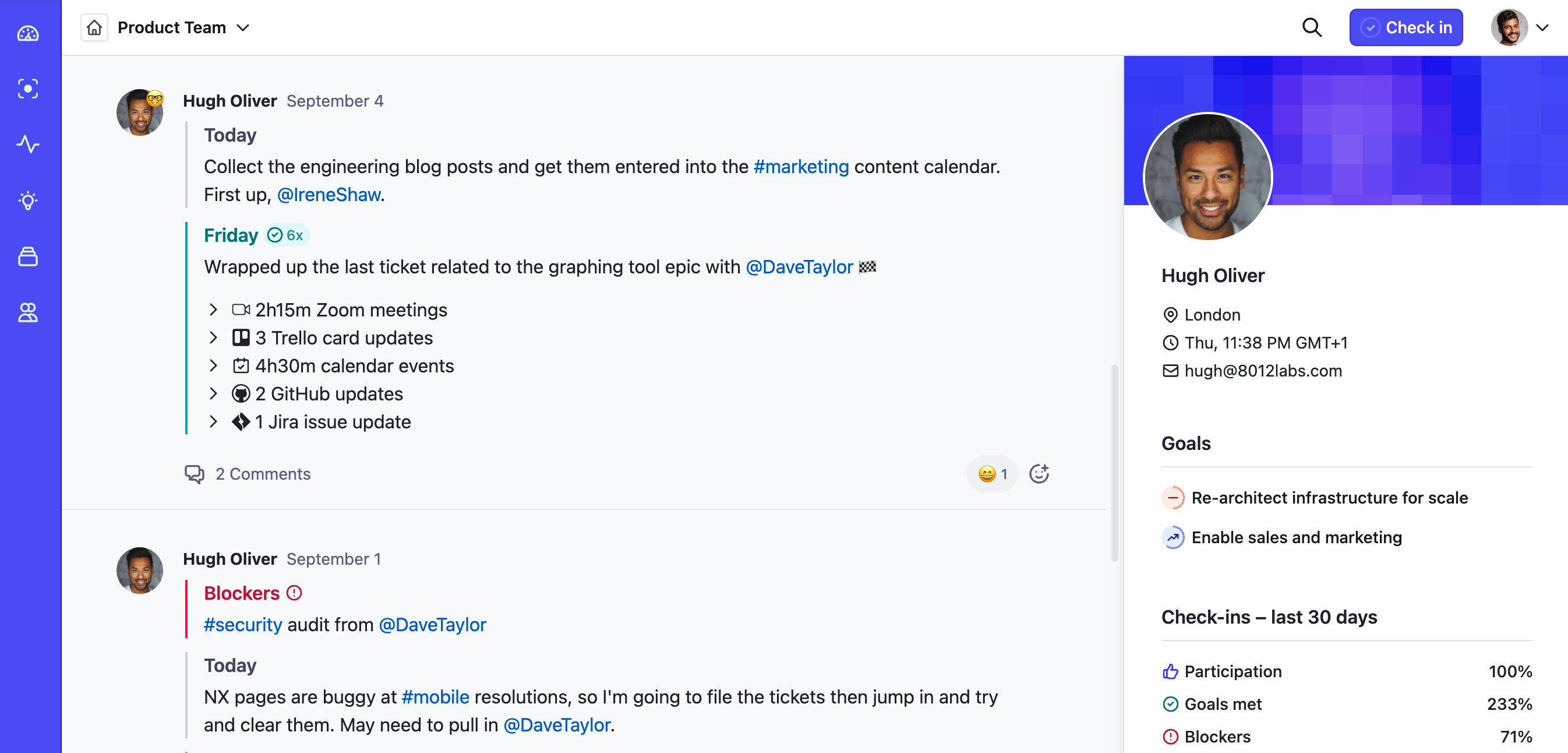Open the user avatar account menu

[1520, 27]
